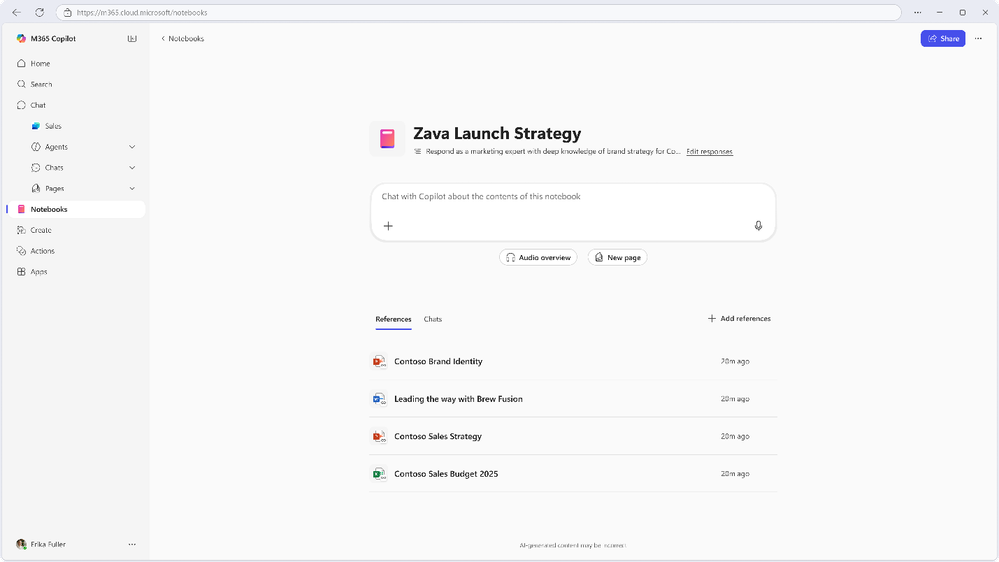Open Contoso Sales Budget 2025 reference
This screenshot has height=562, width=999.
573,473
